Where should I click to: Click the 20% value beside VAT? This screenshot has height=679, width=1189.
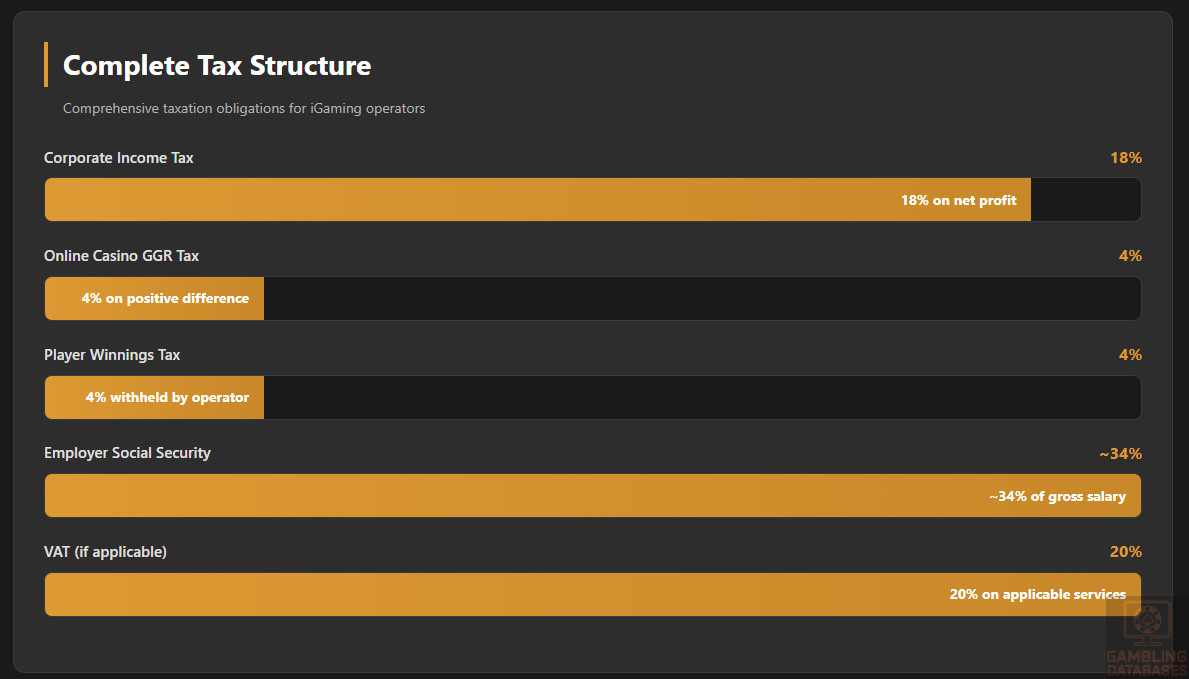coord(1125,552)
